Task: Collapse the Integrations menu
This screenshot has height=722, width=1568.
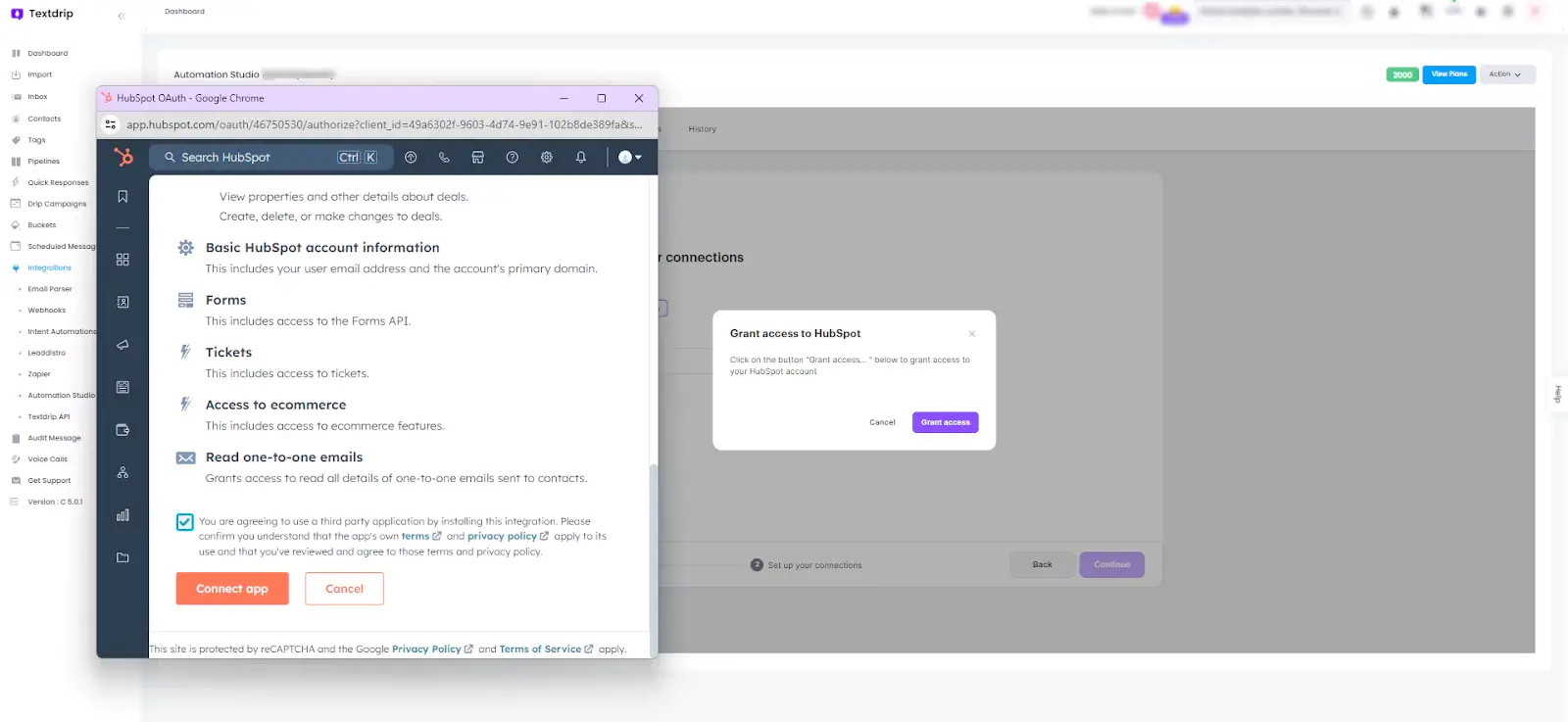Action: (x=49, y=267)
